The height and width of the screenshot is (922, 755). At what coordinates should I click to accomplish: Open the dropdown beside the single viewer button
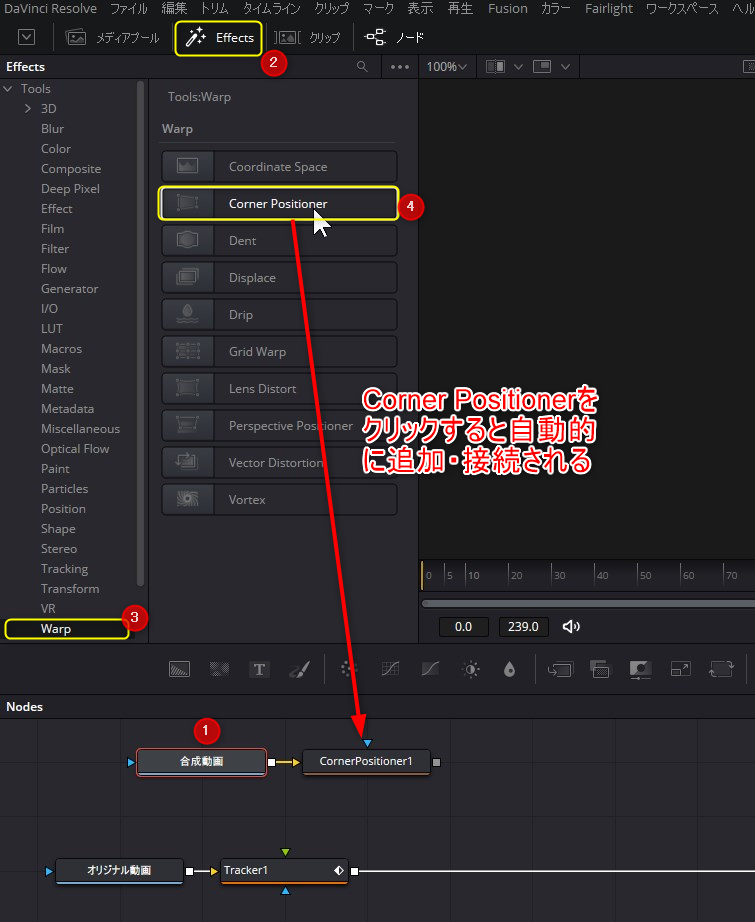[x=565, y=66]
